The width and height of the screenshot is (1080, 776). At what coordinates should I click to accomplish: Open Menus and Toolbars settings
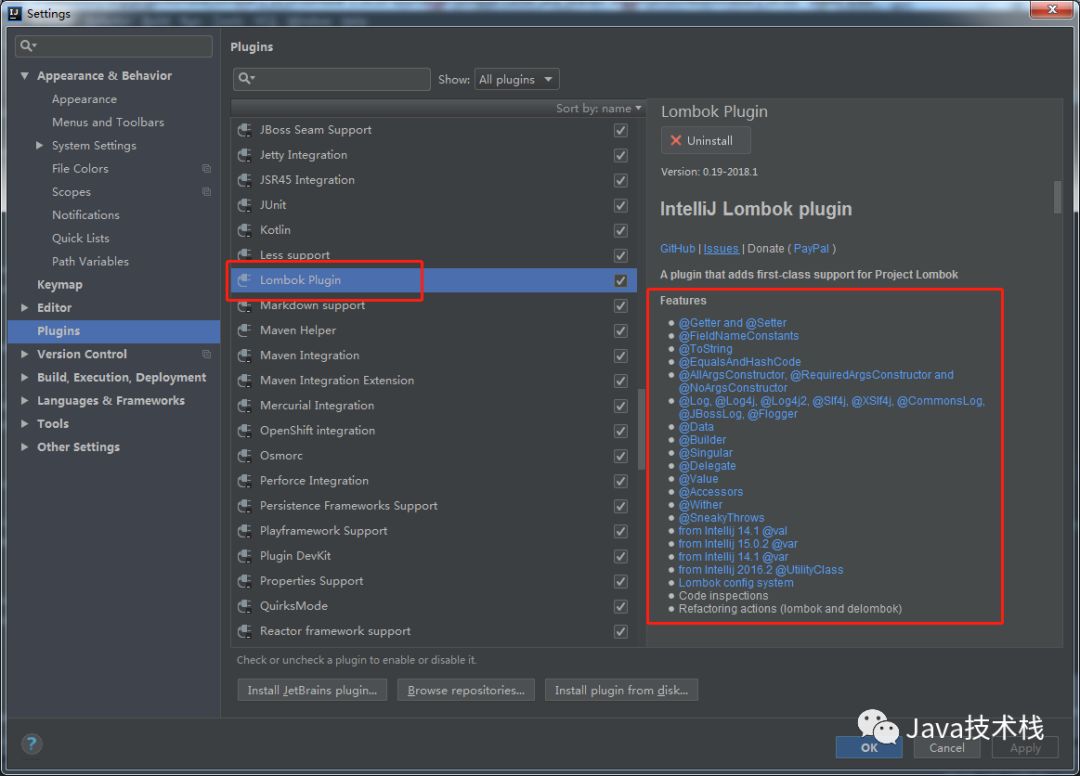108,122
